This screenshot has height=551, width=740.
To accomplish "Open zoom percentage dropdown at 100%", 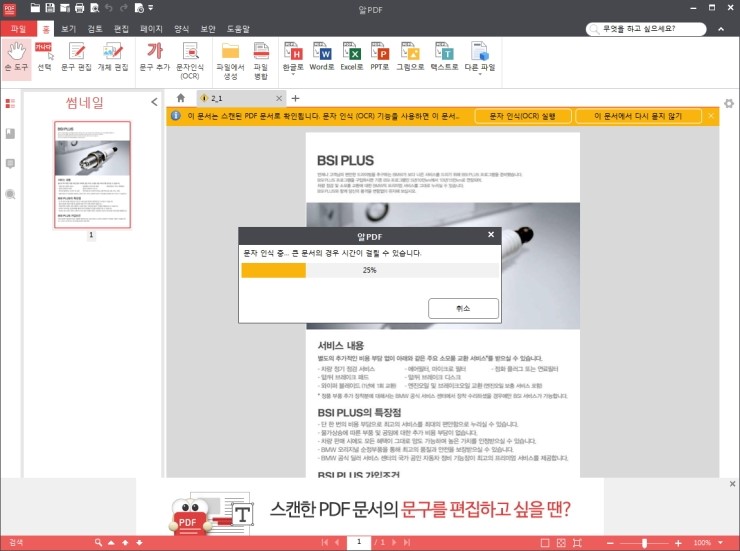I will coord(721,543).
